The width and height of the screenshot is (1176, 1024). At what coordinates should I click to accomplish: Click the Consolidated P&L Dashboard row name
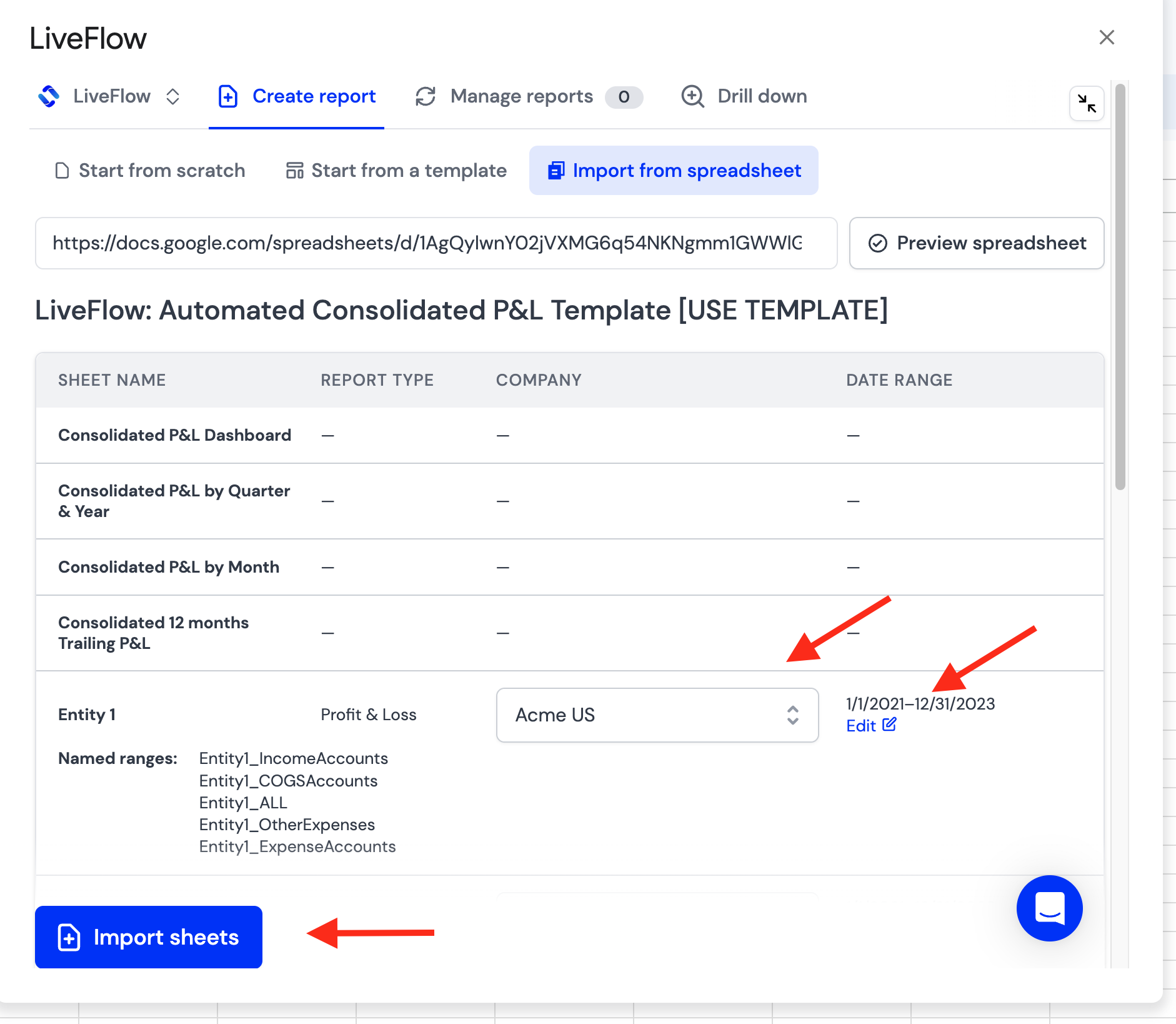pyautogui.click(x=175, y=435)
